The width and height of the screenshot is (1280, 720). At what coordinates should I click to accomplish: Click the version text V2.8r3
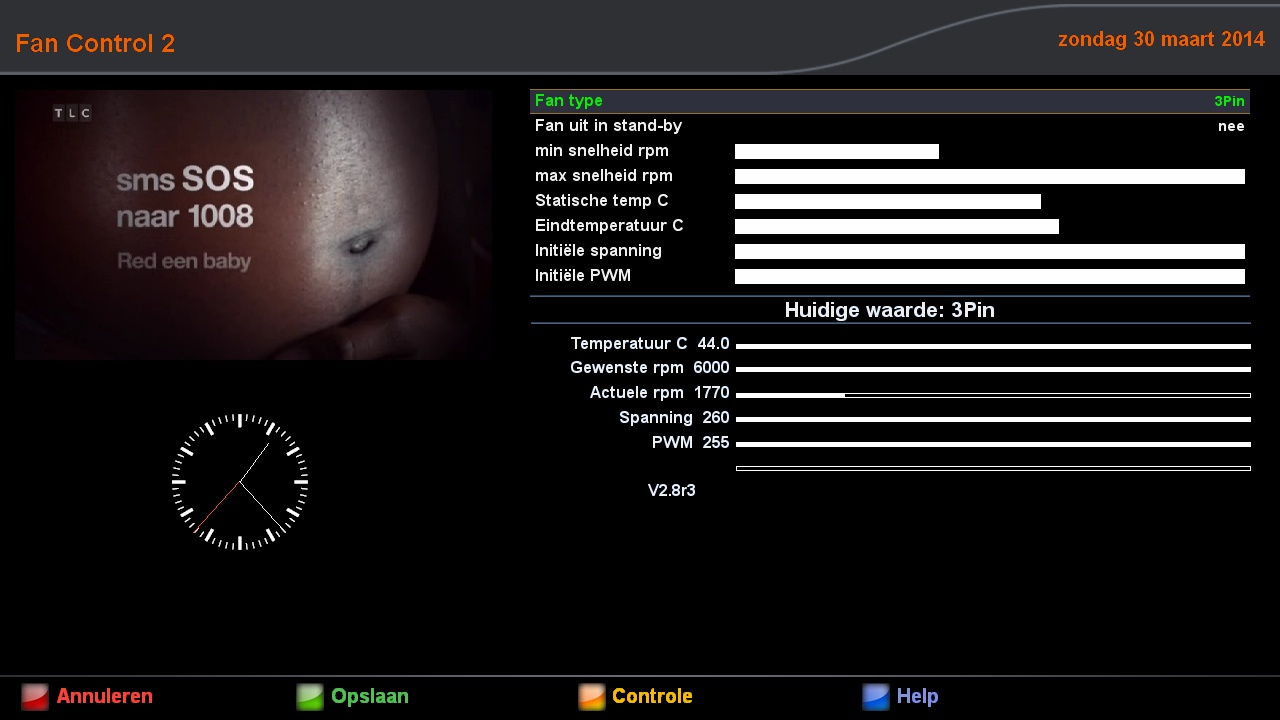672,491
